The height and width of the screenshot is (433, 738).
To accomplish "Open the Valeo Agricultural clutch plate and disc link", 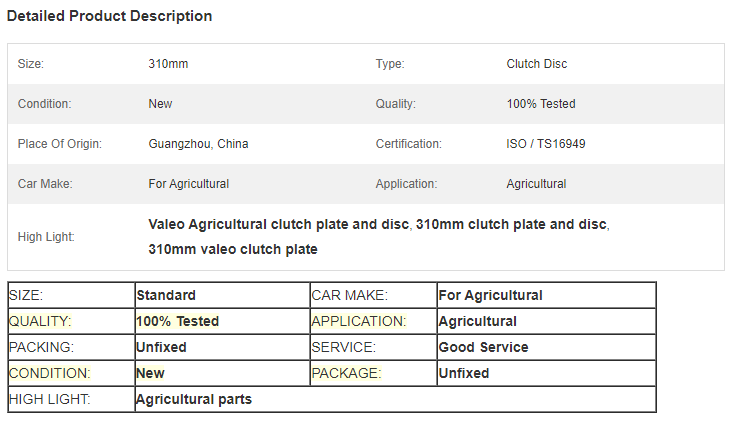I will [278, 225].
